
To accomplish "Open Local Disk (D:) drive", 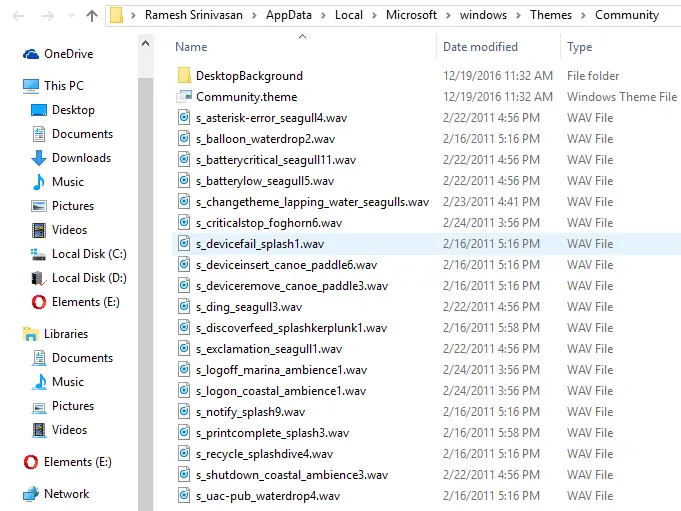I will click(x=89, y=277).
